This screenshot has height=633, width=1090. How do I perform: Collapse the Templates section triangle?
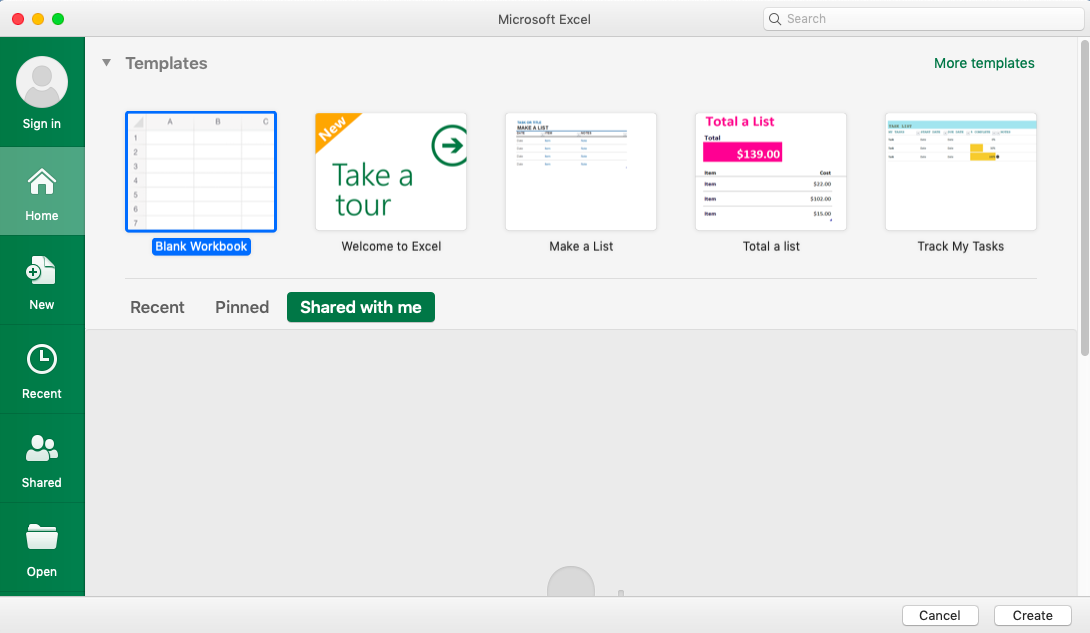[106, 63]
